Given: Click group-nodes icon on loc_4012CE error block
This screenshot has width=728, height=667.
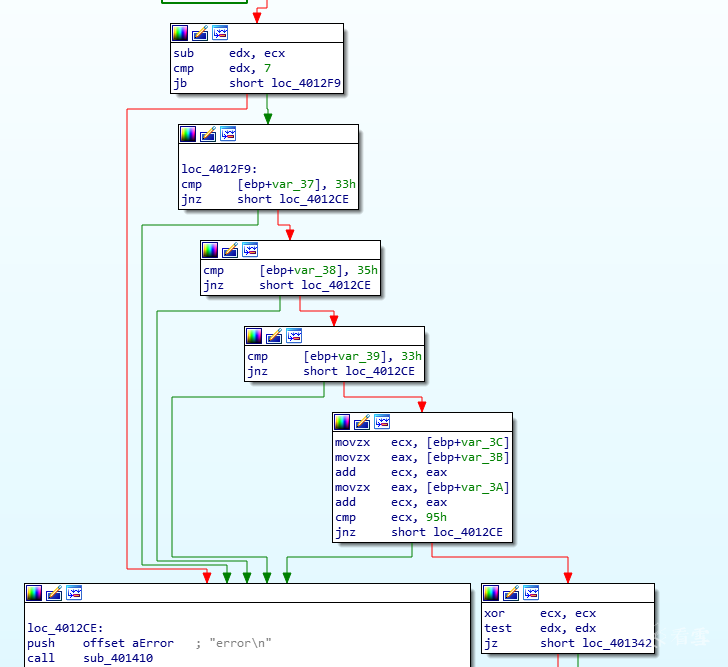Looking at the screenshot, I should pos(74,593).
